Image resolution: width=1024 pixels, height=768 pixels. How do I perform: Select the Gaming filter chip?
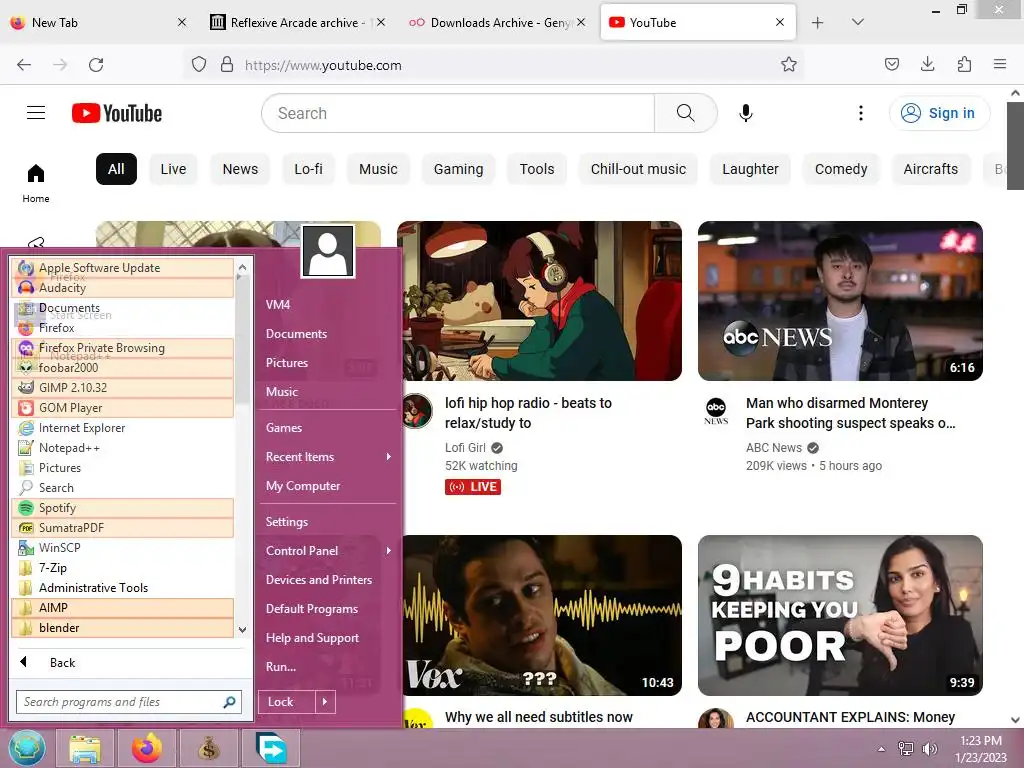pos(458,169)
